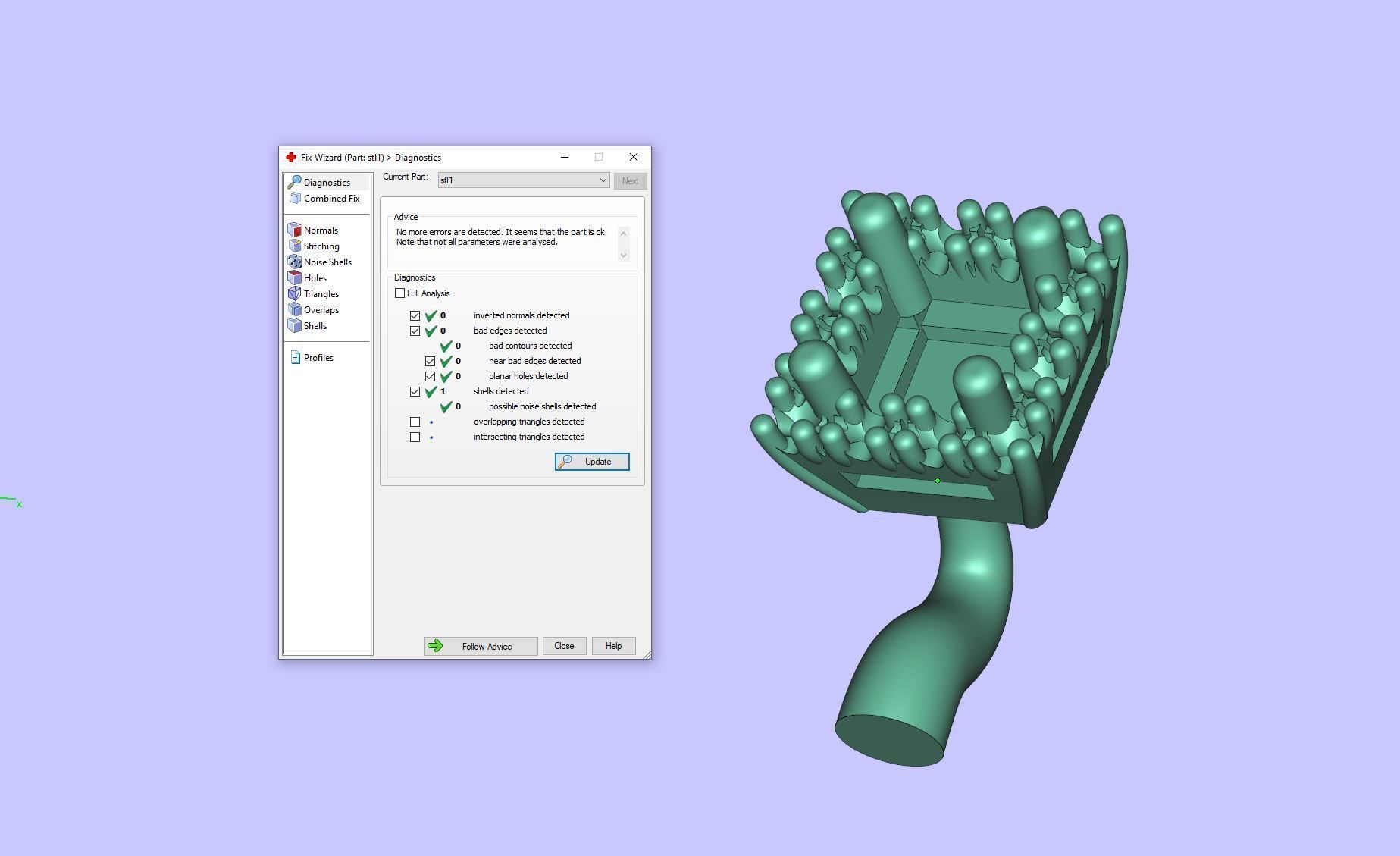The width and height of the screenshot is (1400, 856).
Task: Click the Follow Advice button
Action: pos(481,646)
